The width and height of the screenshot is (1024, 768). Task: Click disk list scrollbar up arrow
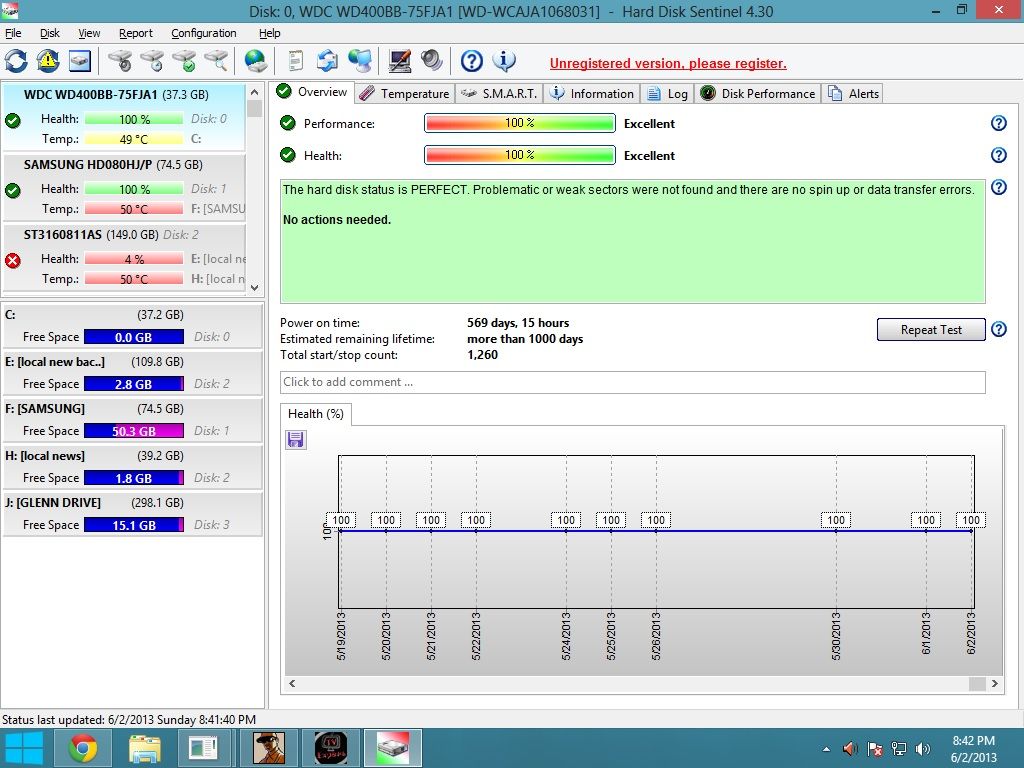click(x=255, y=92)
